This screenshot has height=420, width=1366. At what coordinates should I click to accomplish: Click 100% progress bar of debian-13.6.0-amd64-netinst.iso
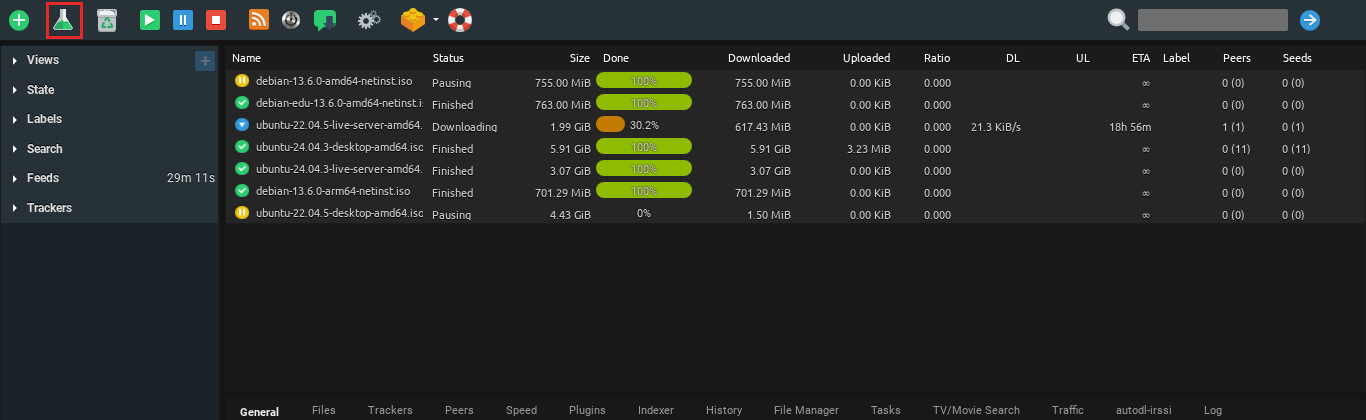pyautogui.click(x=644, y=82)
